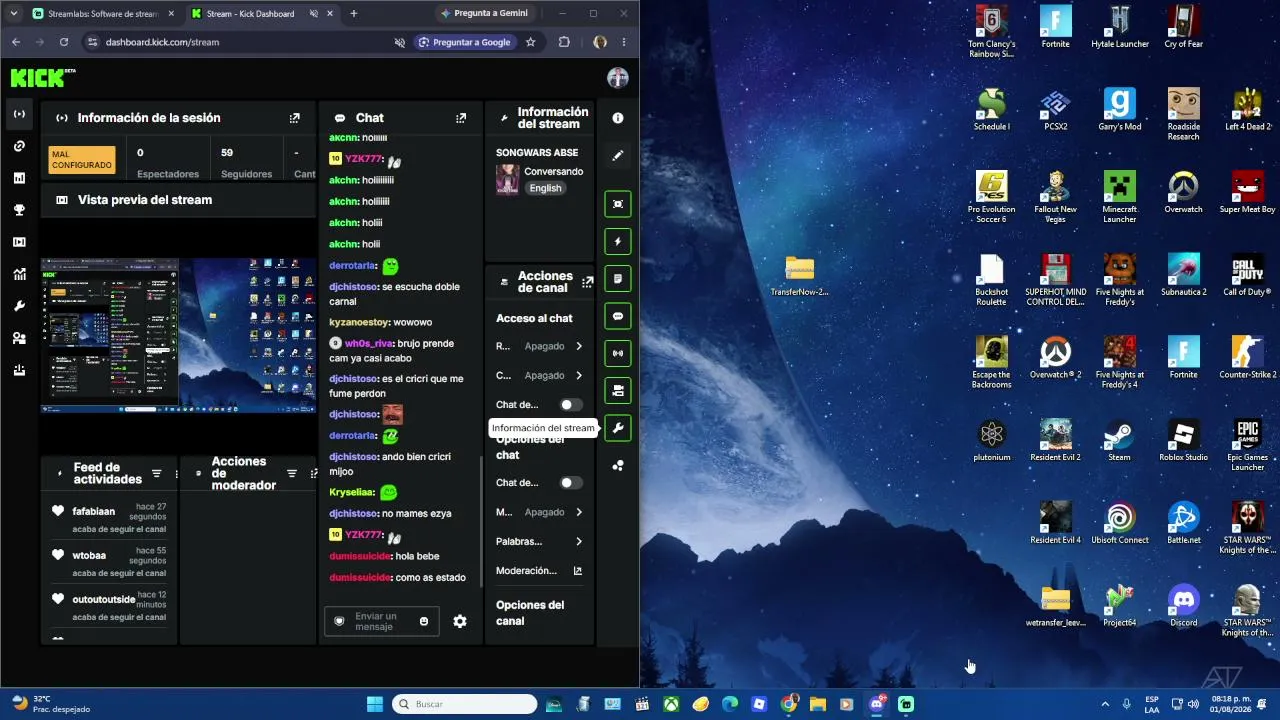Select the Battle.net desktop icon
The image size is (1280, 720).
[1183, 524]
